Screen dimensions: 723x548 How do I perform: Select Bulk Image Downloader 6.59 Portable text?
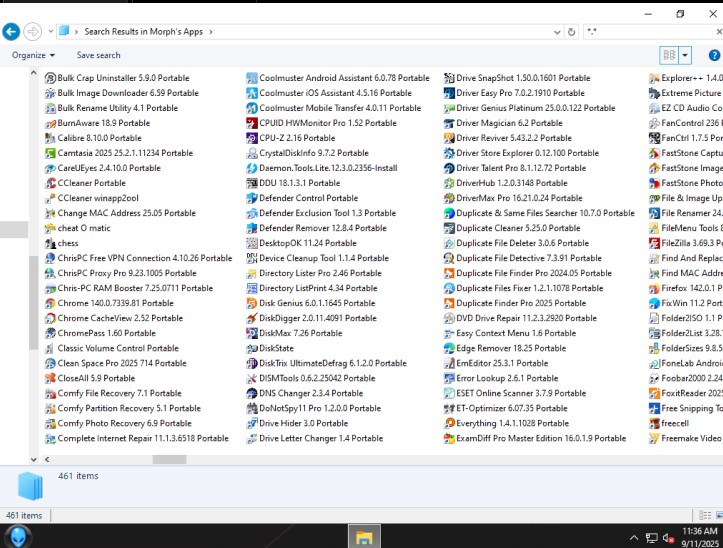[128, 93]
